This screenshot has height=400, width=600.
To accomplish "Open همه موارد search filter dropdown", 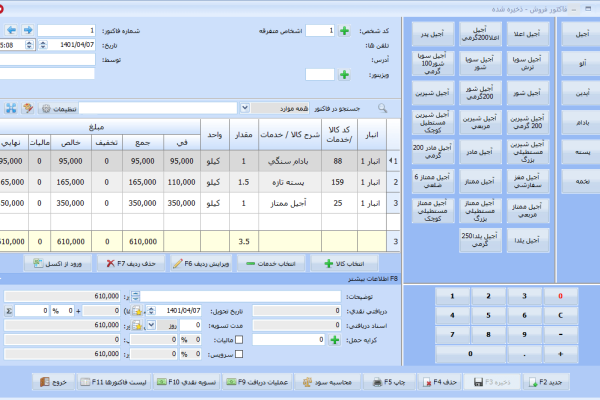I will tap(245, 108).
